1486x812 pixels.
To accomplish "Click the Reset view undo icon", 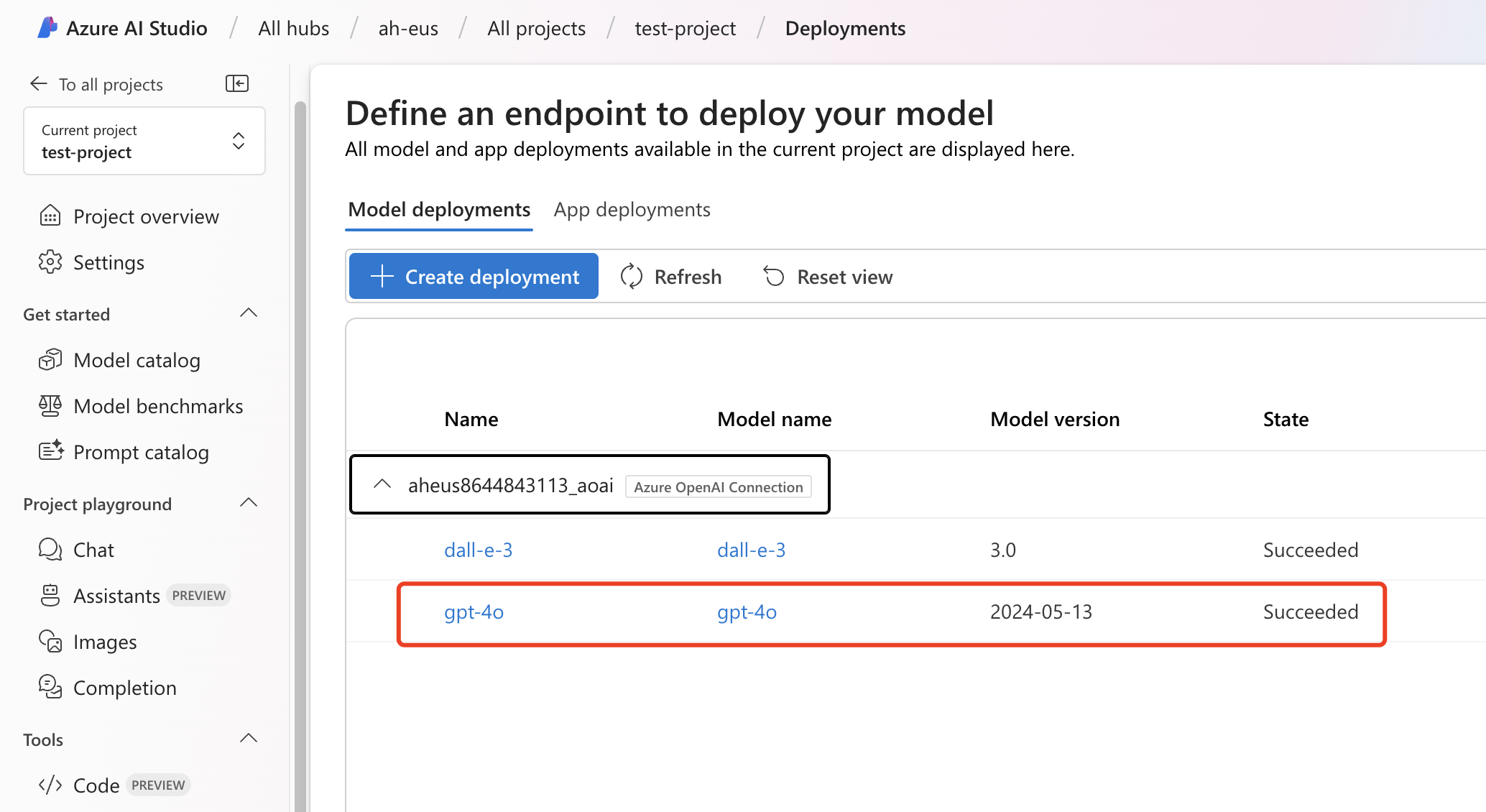I will pyautogui.click(x=774, y=277).
